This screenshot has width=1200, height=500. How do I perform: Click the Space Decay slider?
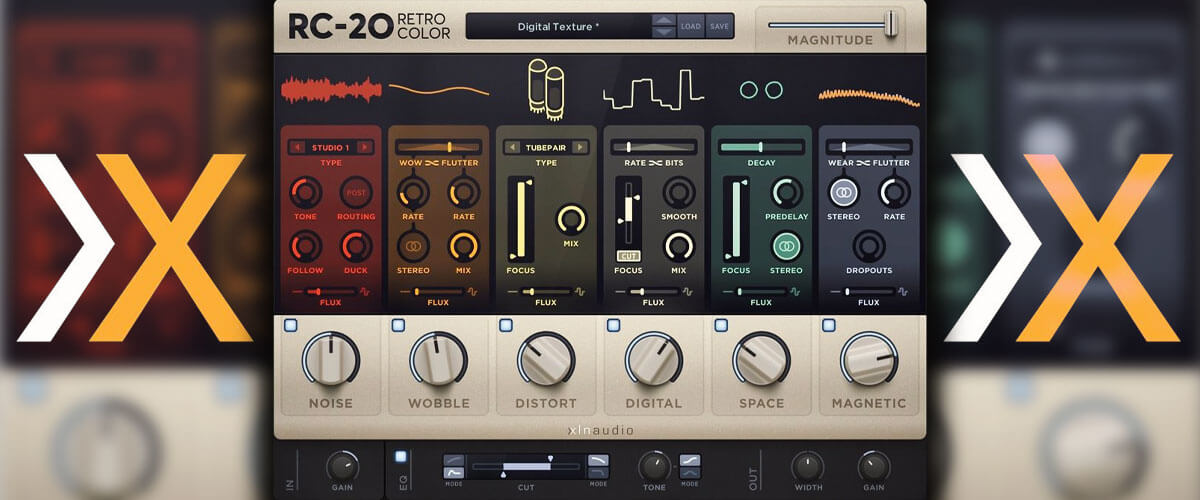point(761,146)
